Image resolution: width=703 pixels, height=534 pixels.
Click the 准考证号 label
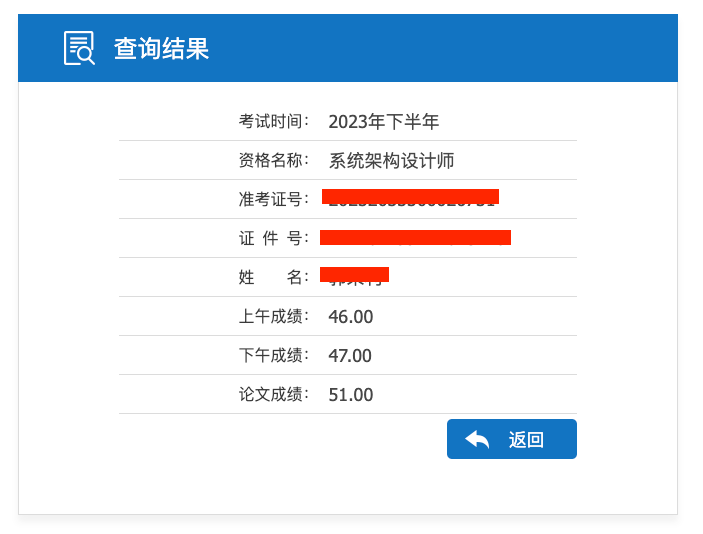coord(273,199)
